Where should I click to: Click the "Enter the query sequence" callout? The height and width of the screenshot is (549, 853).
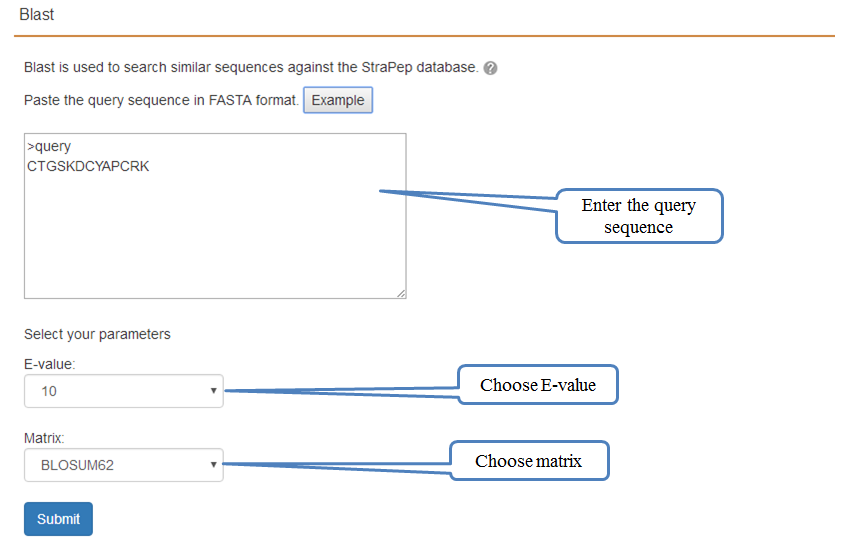pos(639,216)
